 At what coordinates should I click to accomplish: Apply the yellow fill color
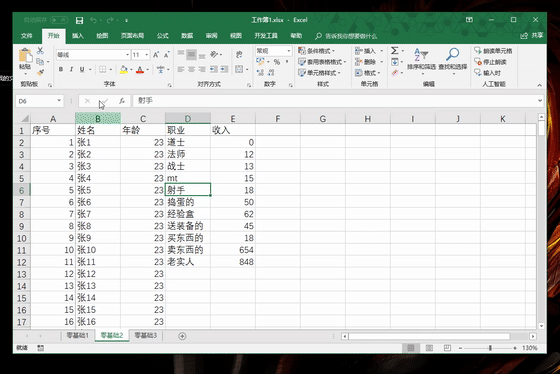point(124,69)
